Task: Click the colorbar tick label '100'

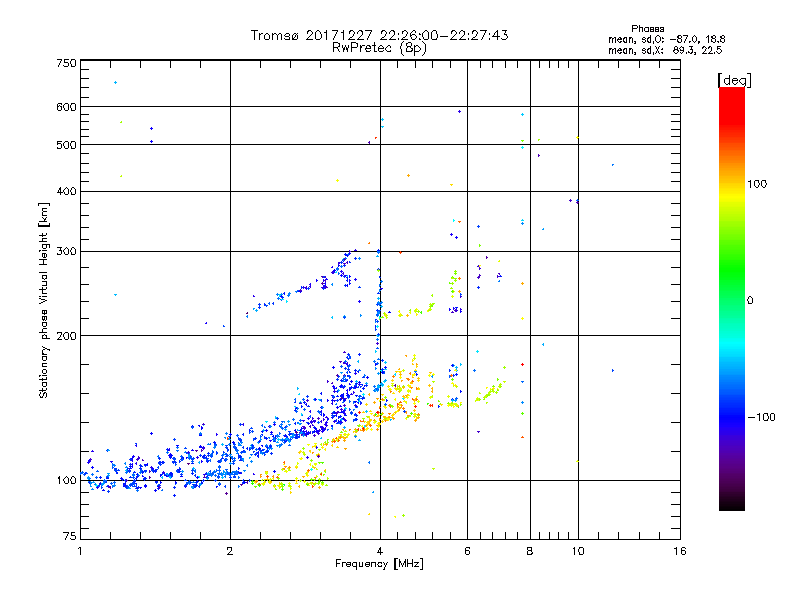Action: point(757,184)
